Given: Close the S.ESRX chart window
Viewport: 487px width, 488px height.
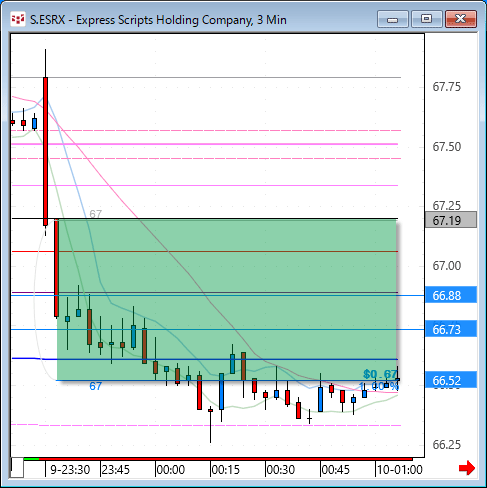Looking at the screenshot, I should click(x=461, y=19).
